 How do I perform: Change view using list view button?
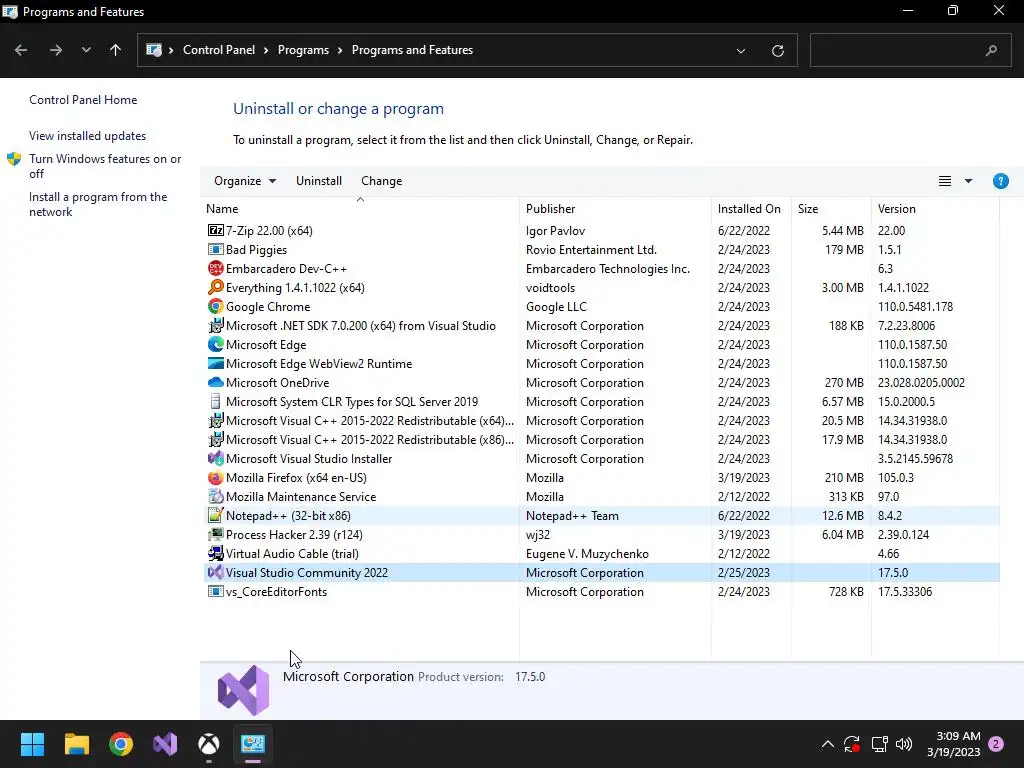[944, 181]
